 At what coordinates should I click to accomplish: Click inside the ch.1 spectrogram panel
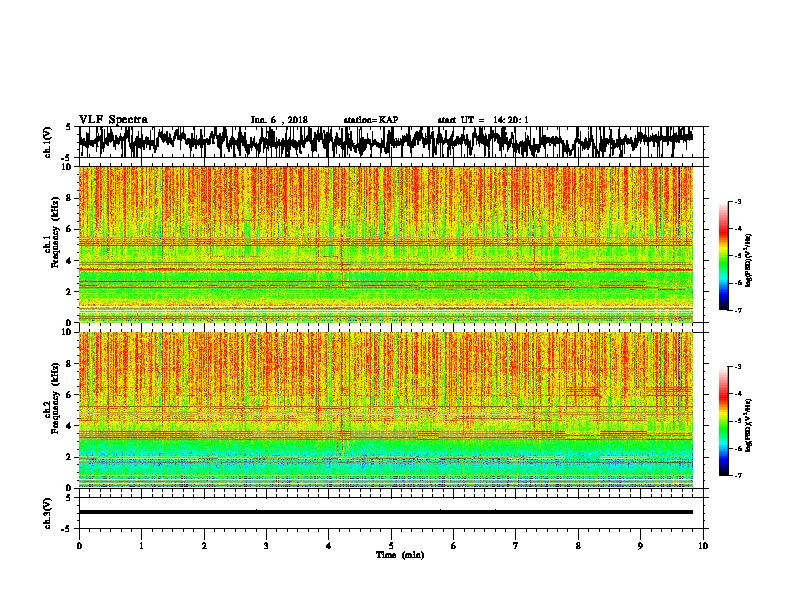coord(386,244)
